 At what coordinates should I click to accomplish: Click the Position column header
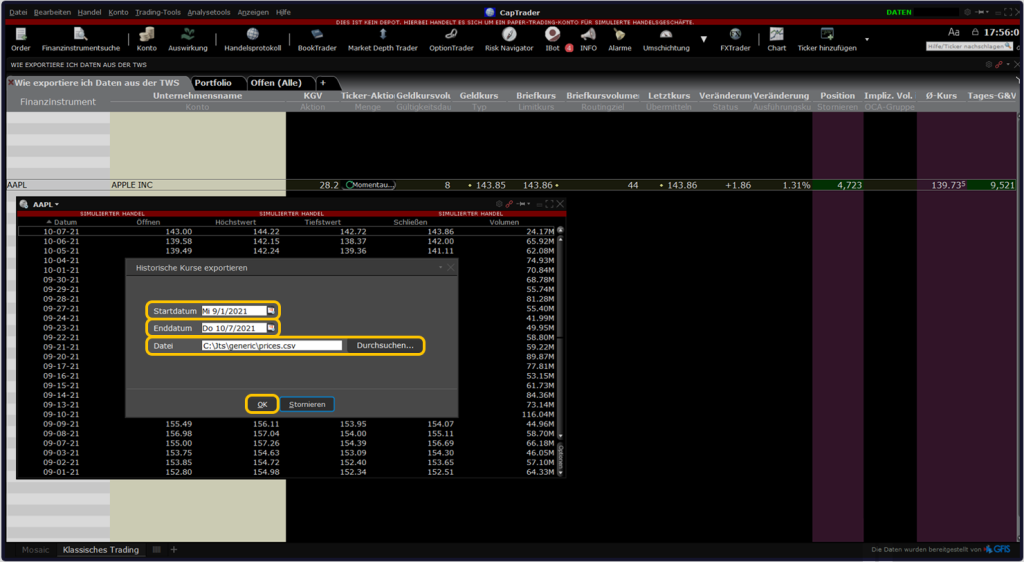(838, 95)
